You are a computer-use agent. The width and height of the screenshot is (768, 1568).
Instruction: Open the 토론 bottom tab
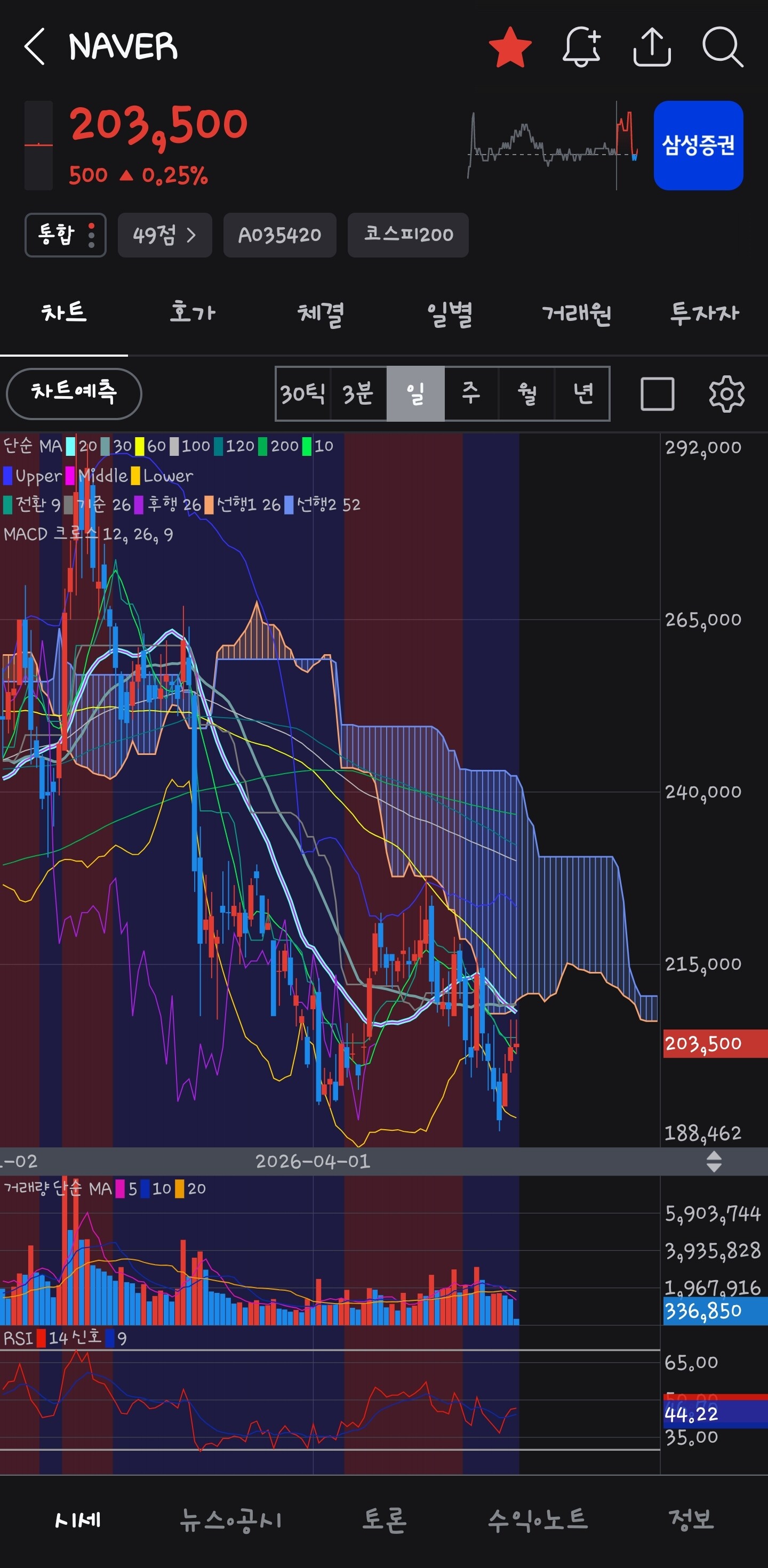click(x=385, y=1520)
